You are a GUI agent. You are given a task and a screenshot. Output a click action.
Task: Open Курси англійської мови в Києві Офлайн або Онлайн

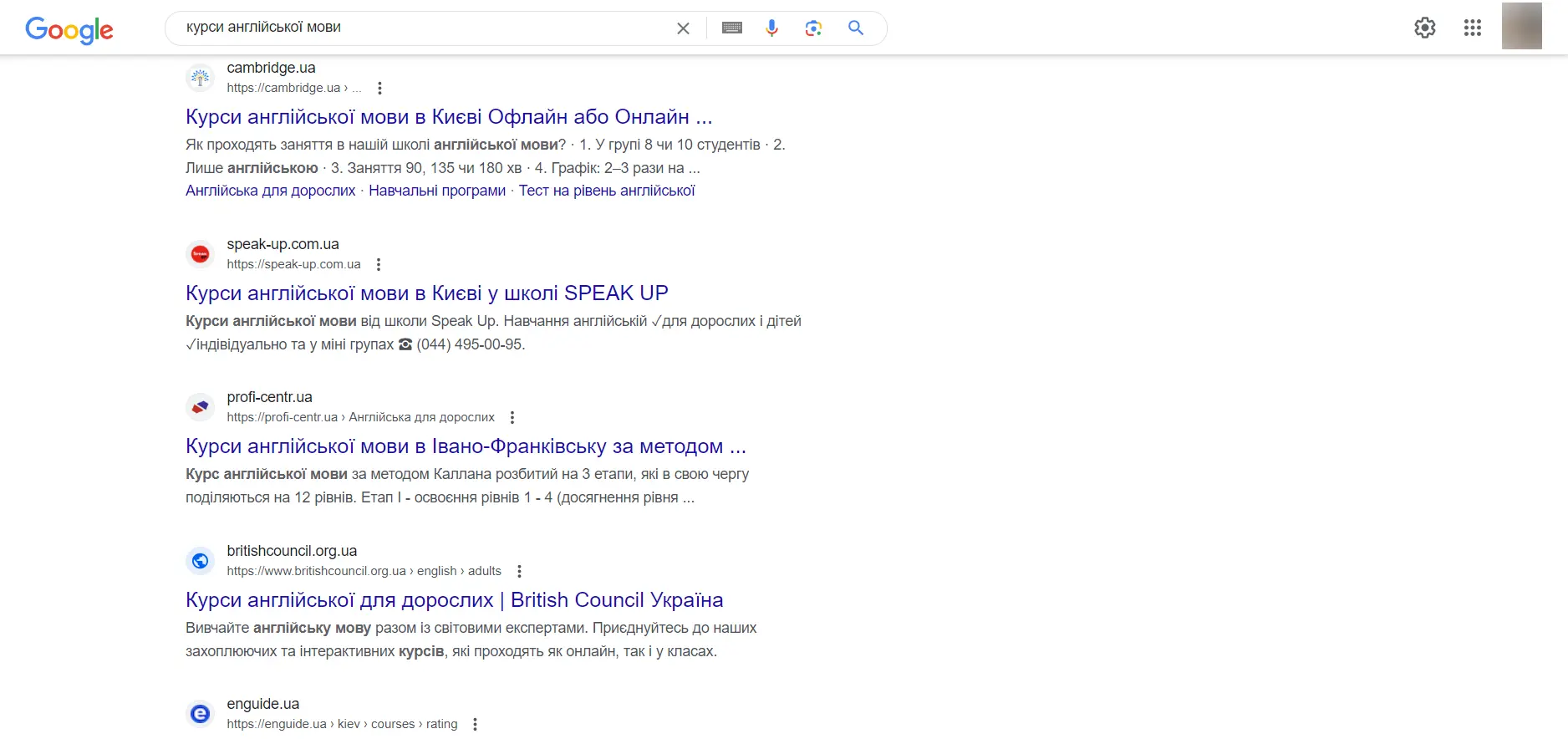click(x=449, y=117)
